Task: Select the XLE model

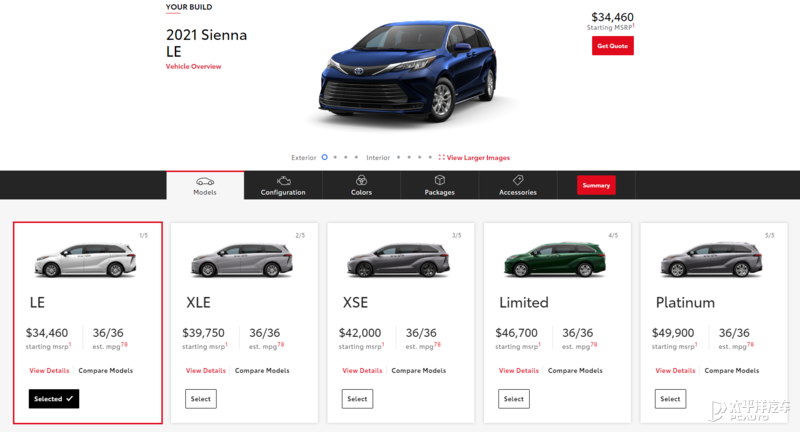Action: pyautogui.click(x=201, y=399)
